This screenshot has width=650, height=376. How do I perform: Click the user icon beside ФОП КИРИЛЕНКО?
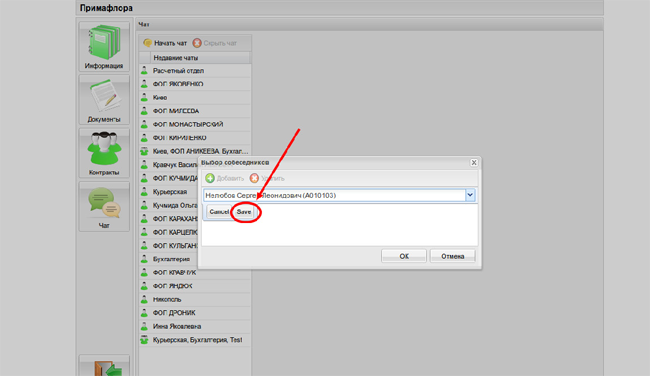click(x=144, y=138)
